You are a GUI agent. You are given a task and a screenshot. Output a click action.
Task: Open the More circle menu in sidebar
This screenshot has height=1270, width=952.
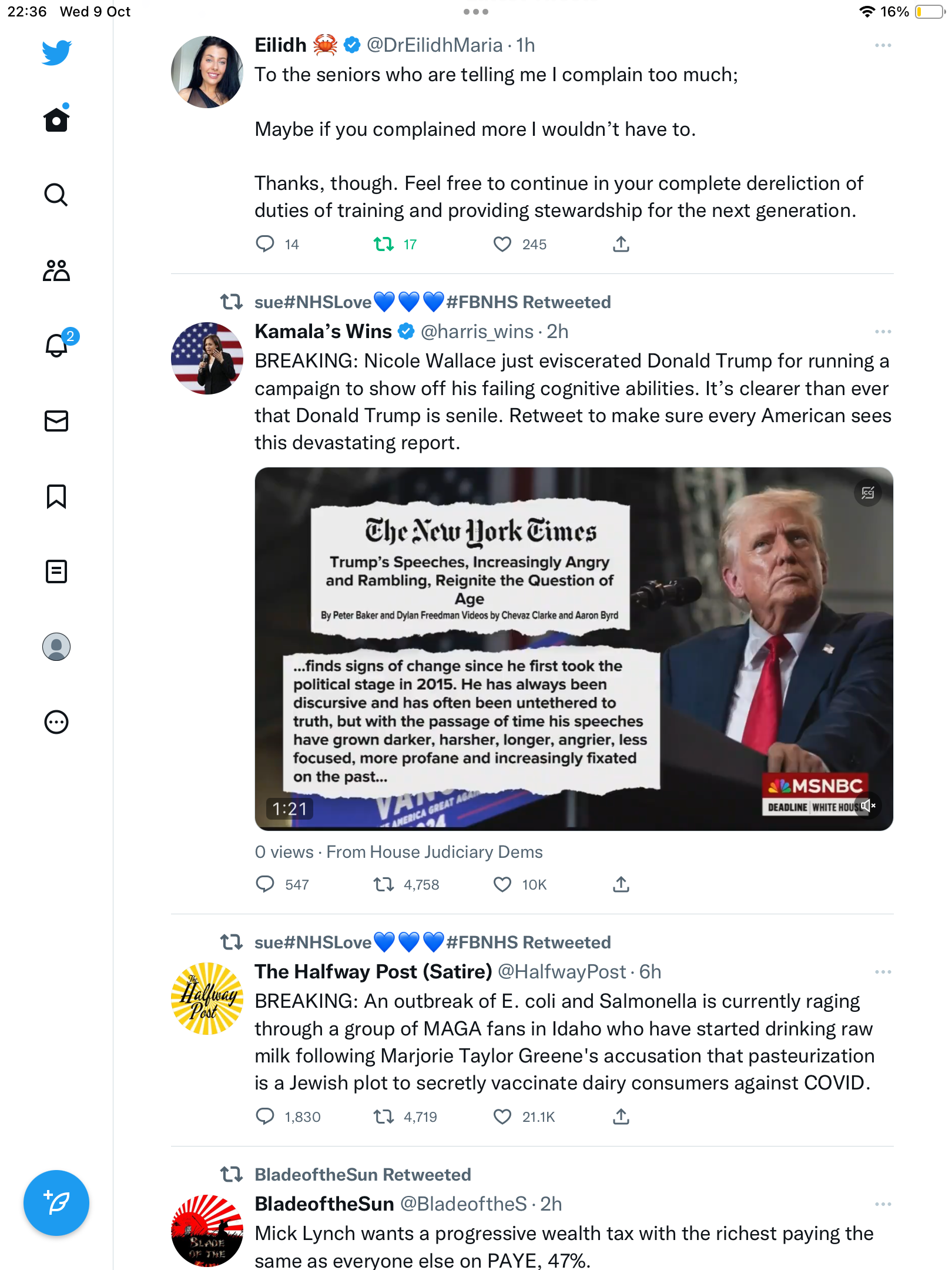56,722
